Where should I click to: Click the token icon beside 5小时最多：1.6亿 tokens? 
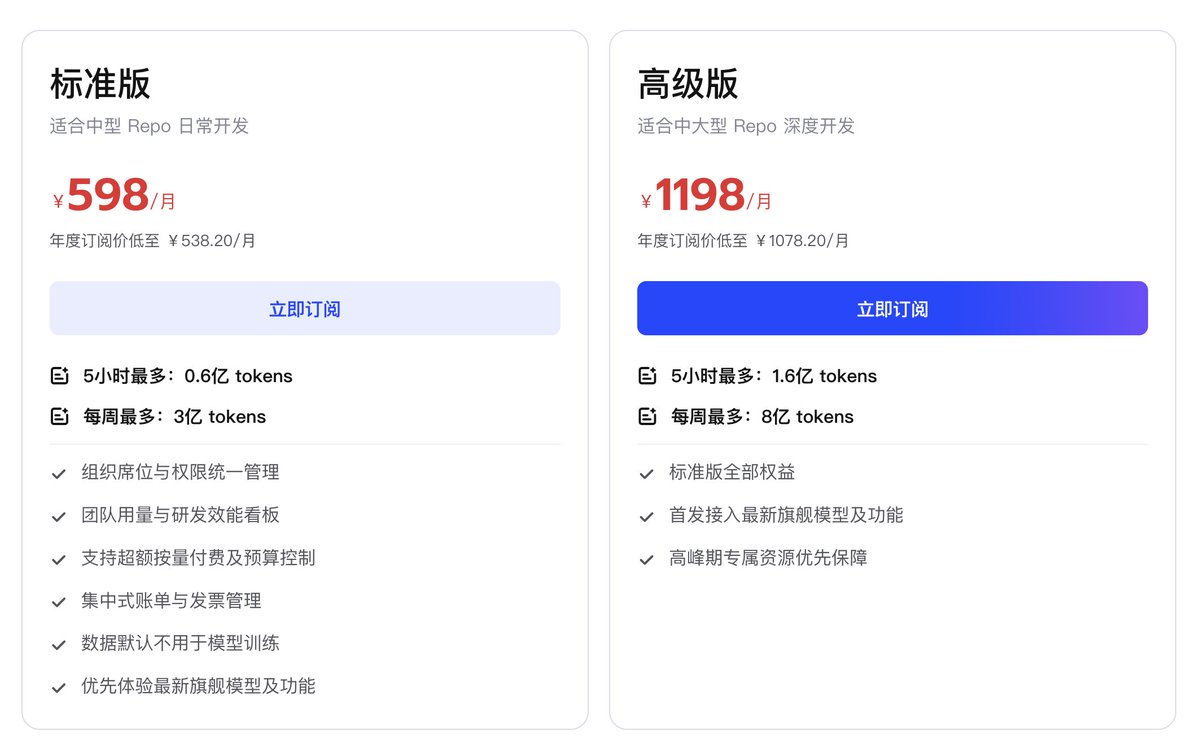(647, 376)
